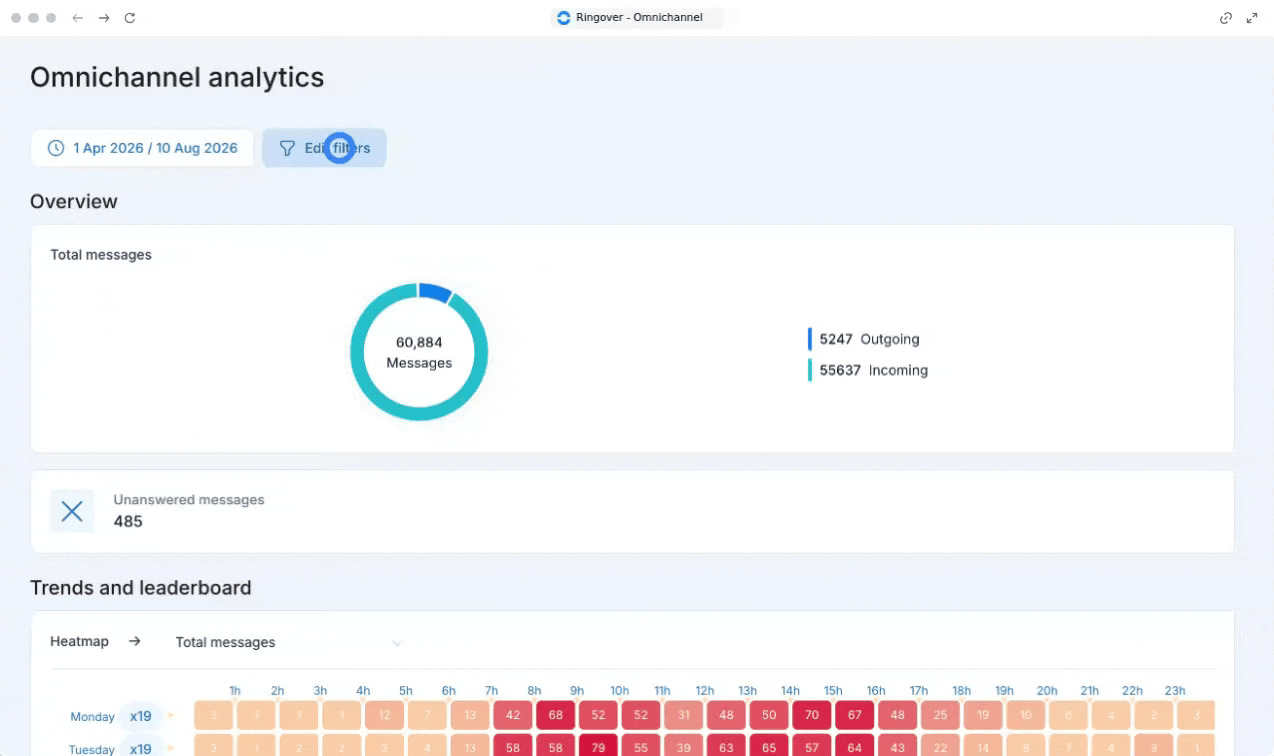Click the Total messages card title
The image size is (1274, 756).
point(101,255)
